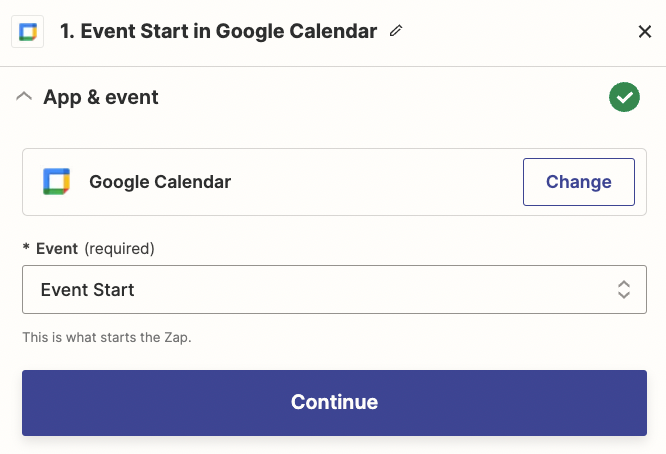
Task: Click the Google Calendar icon in the step header
Action: 27,31
